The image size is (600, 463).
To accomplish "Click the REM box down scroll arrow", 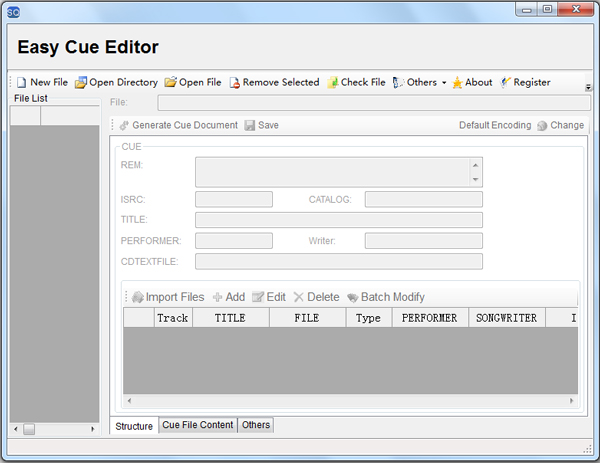I will pos(475,179).
